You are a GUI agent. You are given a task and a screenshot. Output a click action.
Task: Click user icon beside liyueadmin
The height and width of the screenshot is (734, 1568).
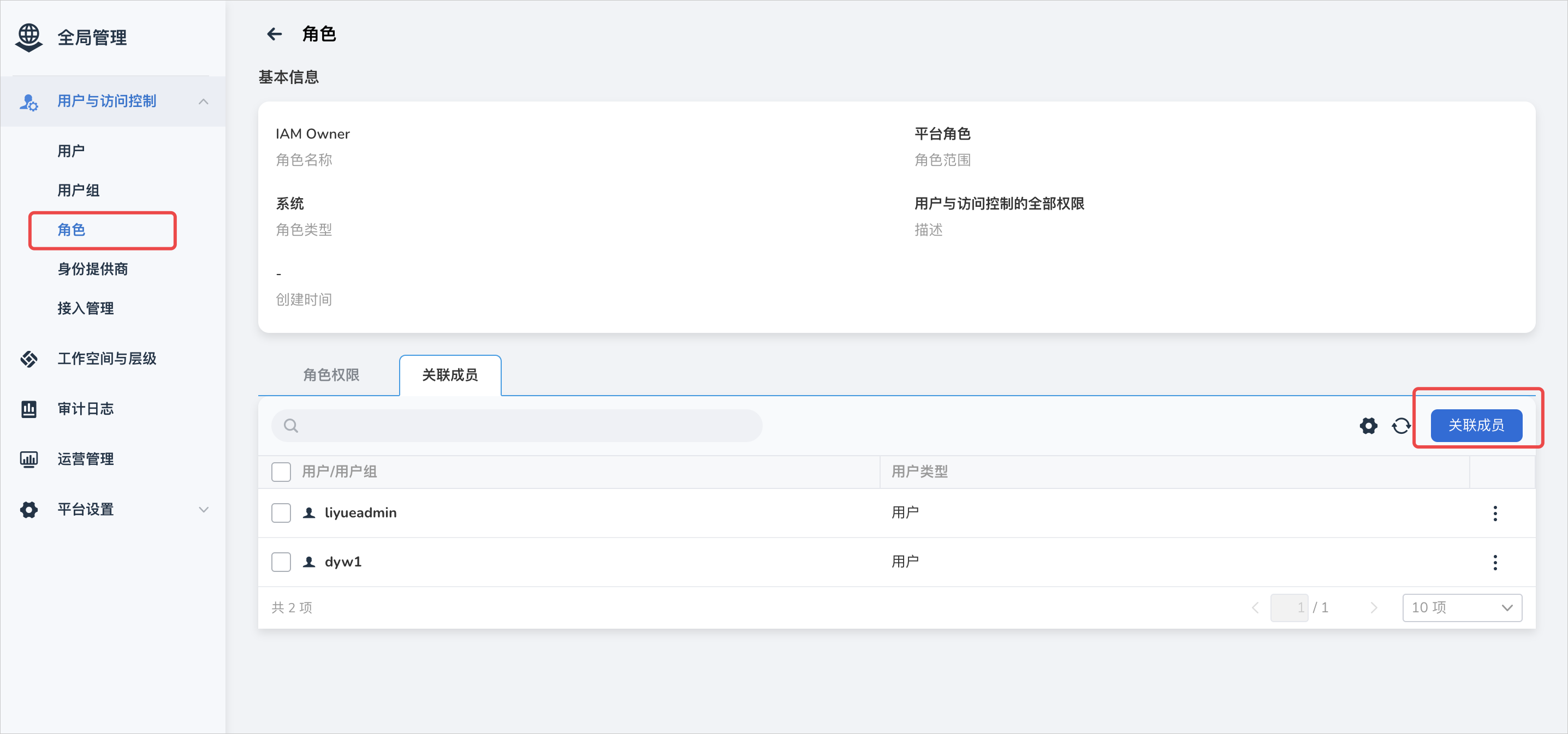[309, 513]
